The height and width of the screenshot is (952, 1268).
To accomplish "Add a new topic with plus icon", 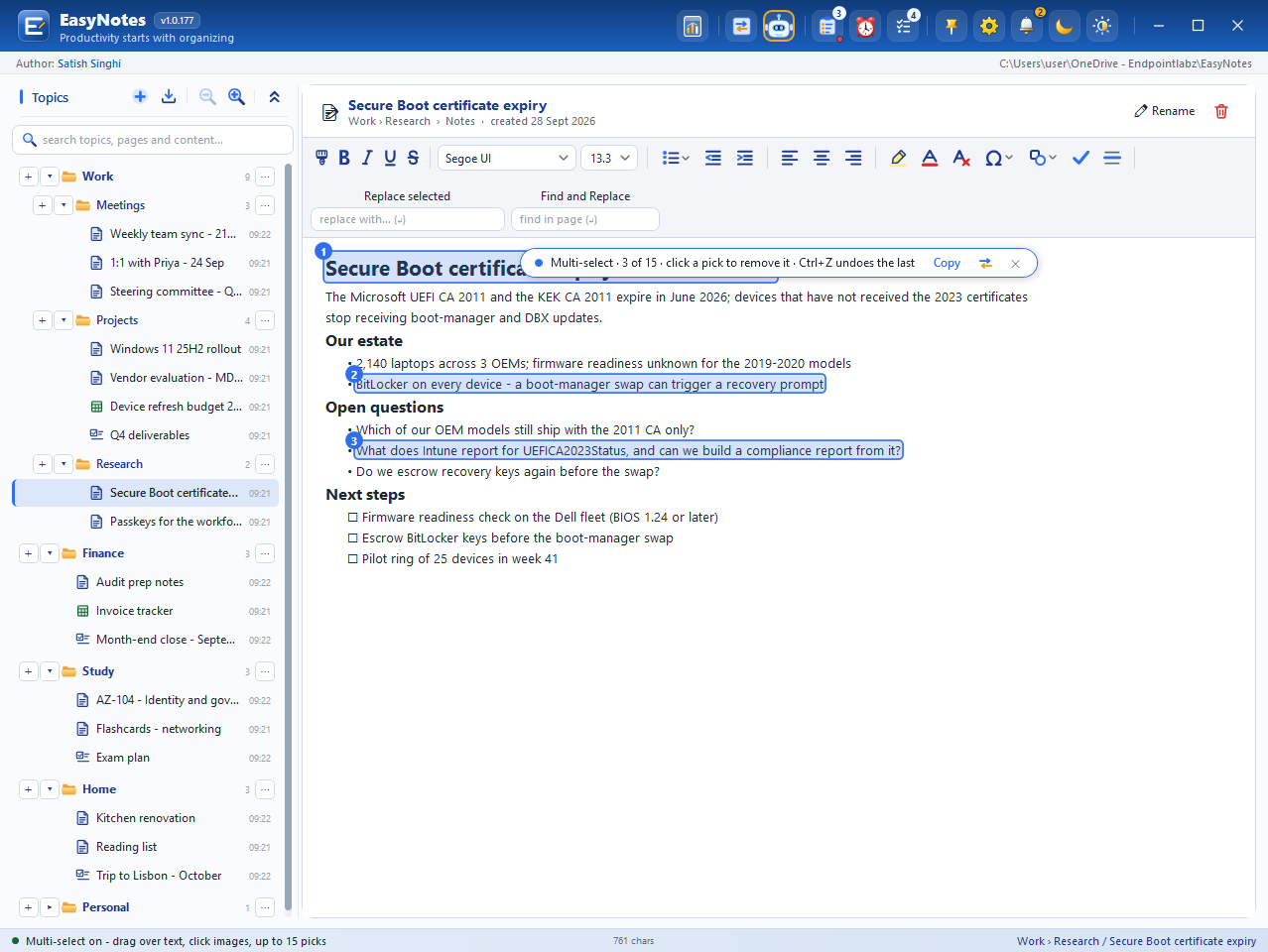I will click(140, 96).
